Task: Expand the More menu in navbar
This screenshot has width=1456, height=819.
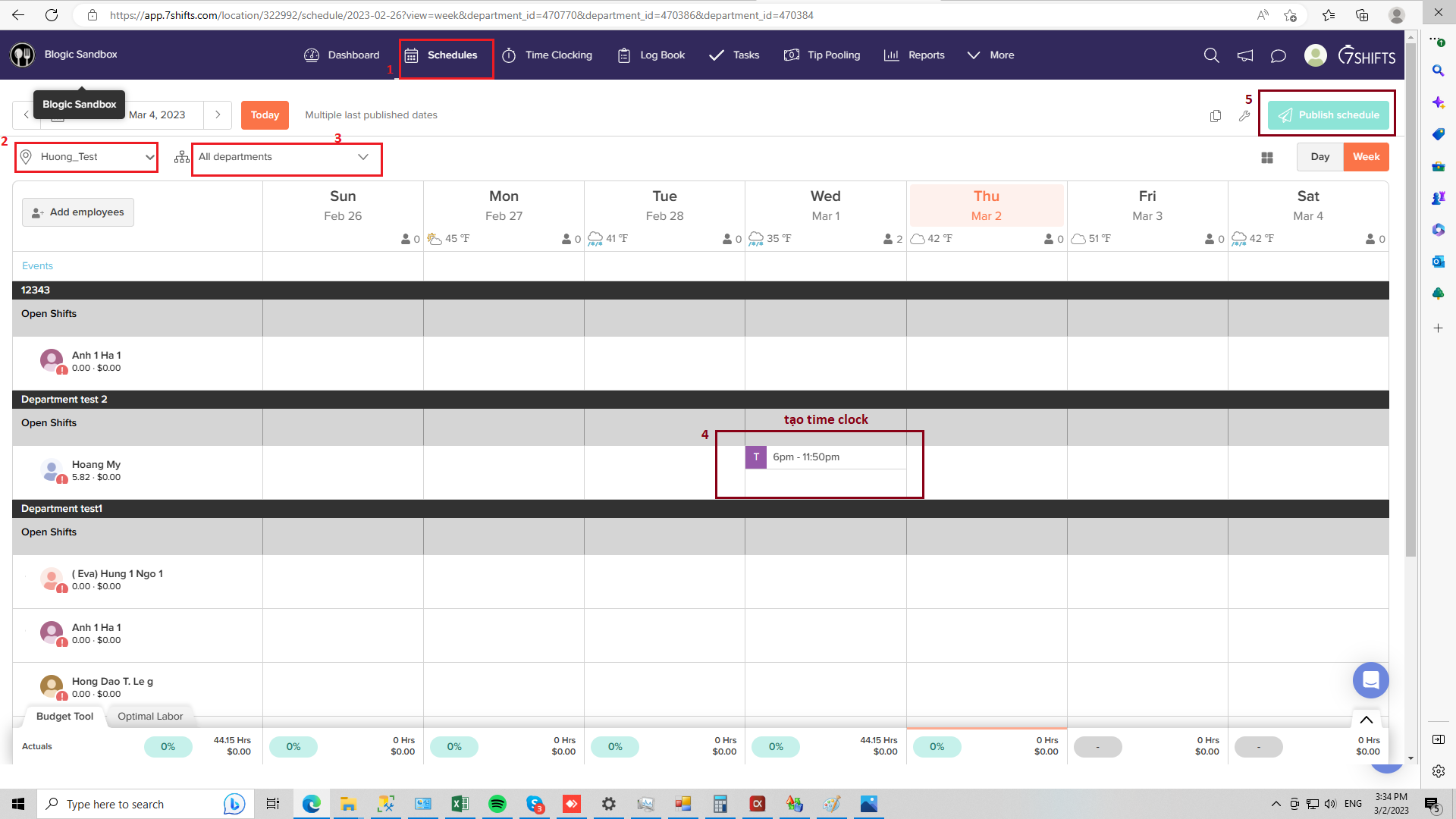Action: tap(990, 55)
